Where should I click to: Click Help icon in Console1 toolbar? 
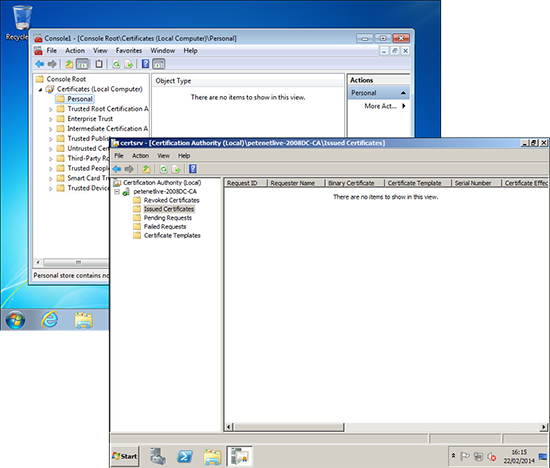145,64
